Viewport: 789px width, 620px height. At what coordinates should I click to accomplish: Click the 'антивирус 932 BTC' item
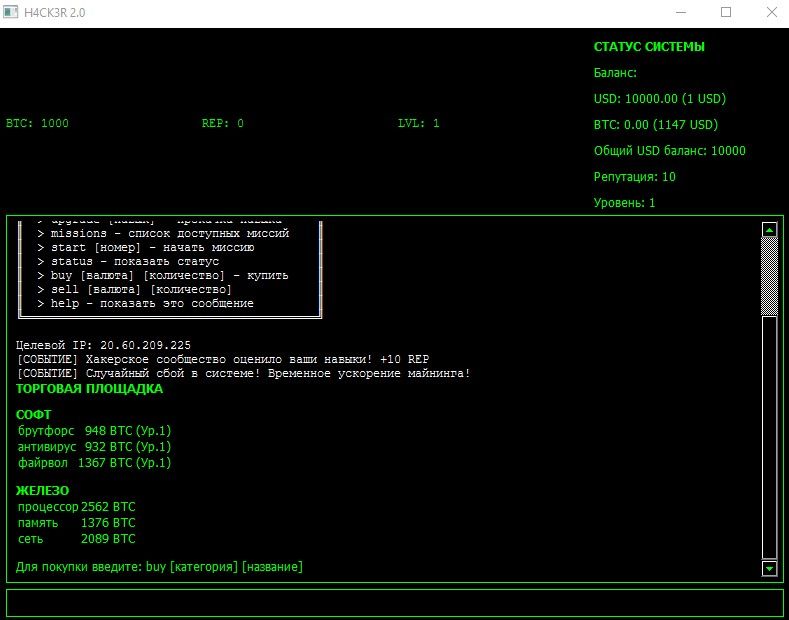click(95, 447)
